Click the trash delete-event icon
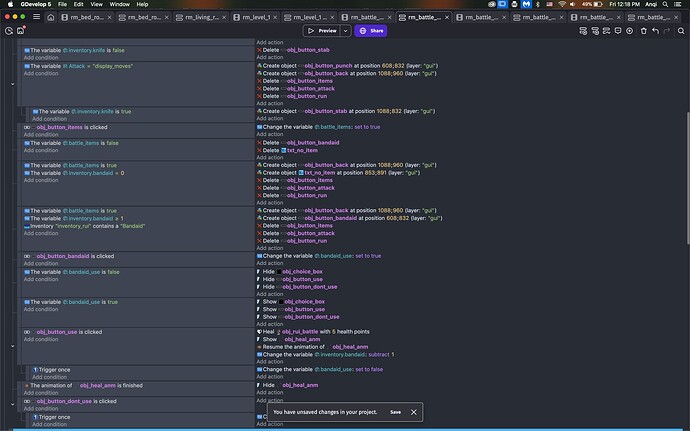690x431 pixels. [644, 31]
